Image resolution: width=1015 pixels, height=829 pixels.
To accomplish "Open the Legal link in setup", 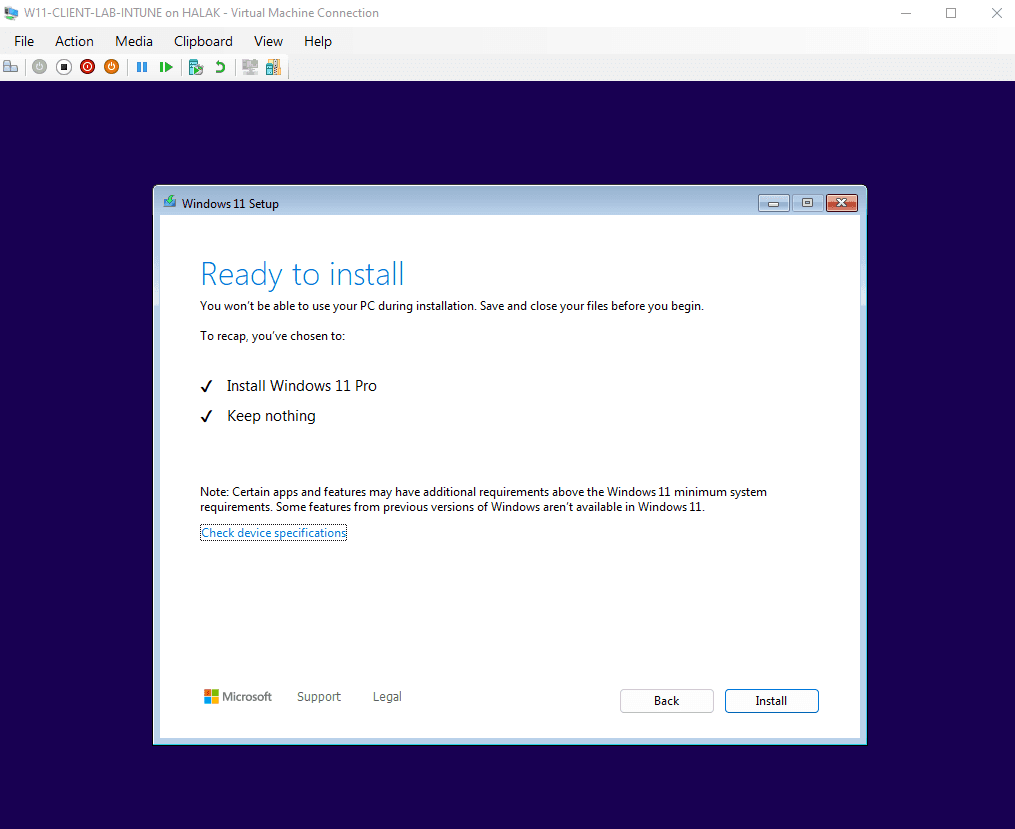I will click(387, 696).
